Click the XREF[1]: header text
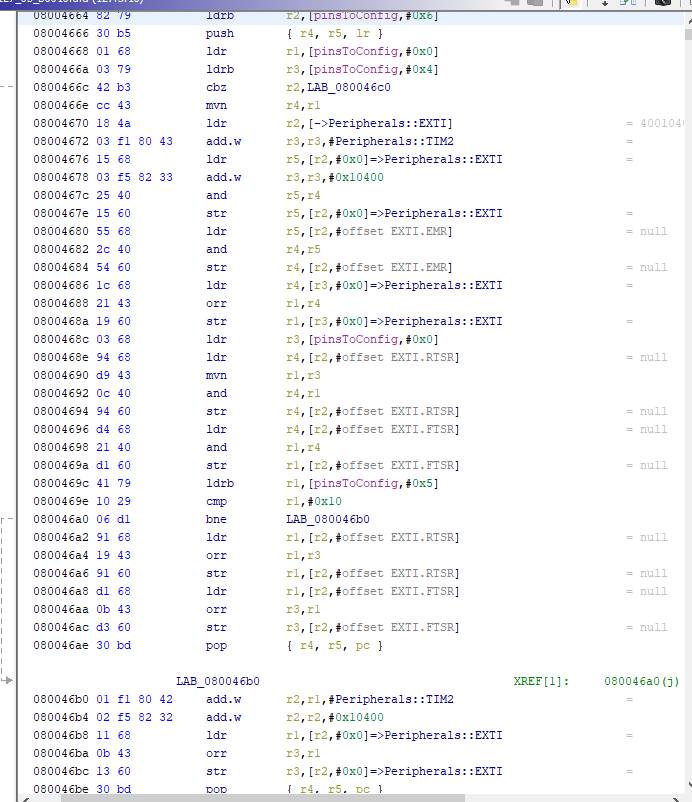This screenshot has height=802, width=692. click(541, 681)
